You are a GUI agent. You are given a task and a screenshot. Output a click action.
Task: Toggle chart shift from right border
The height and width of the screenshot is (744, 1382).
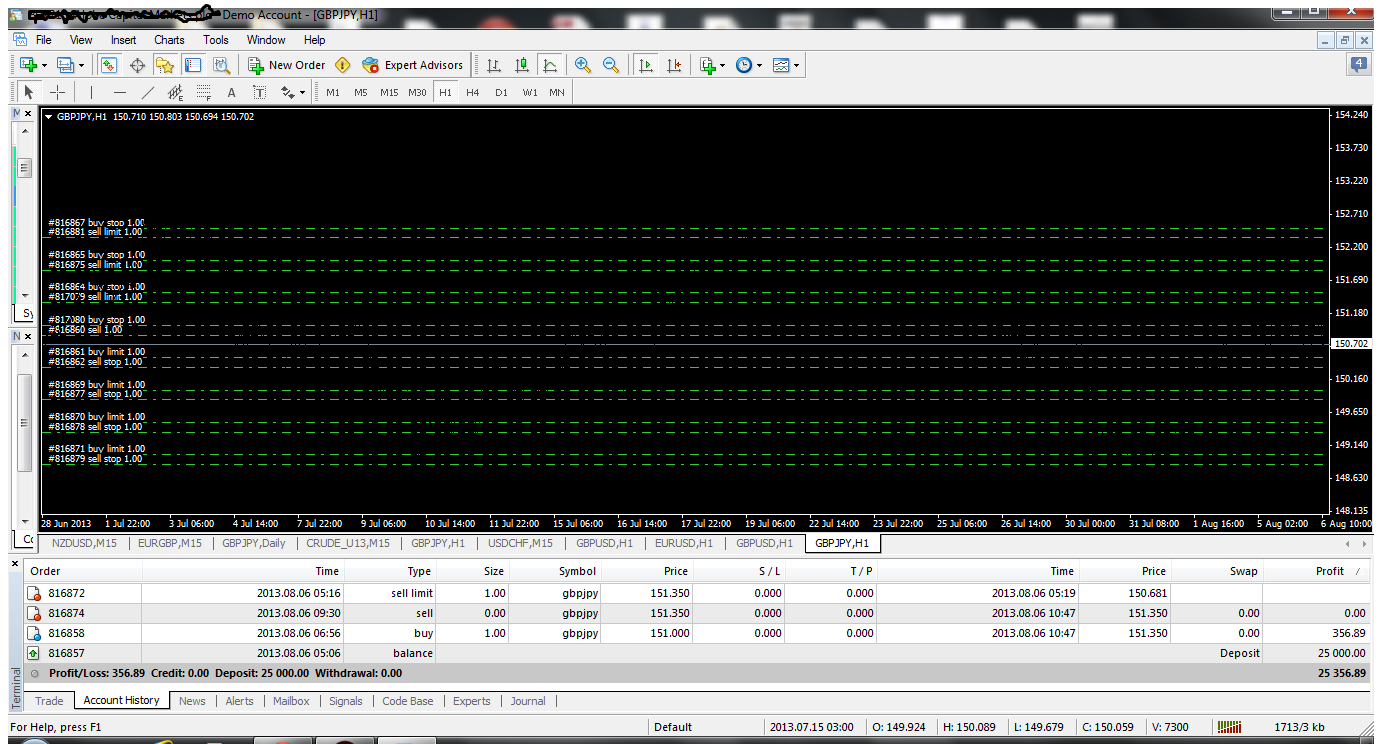674,65
